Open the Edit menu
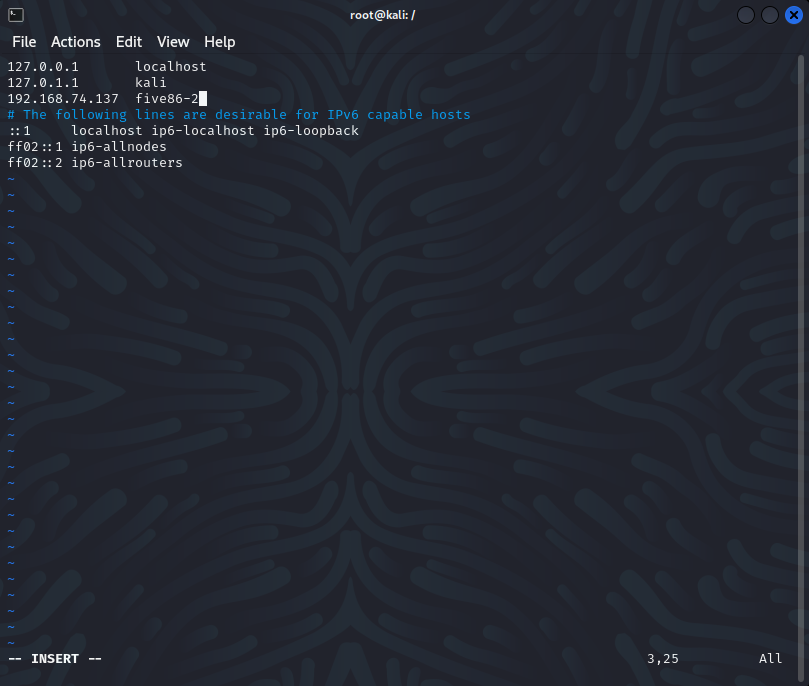This screenshot has width=809, height=686. point(129,42)
